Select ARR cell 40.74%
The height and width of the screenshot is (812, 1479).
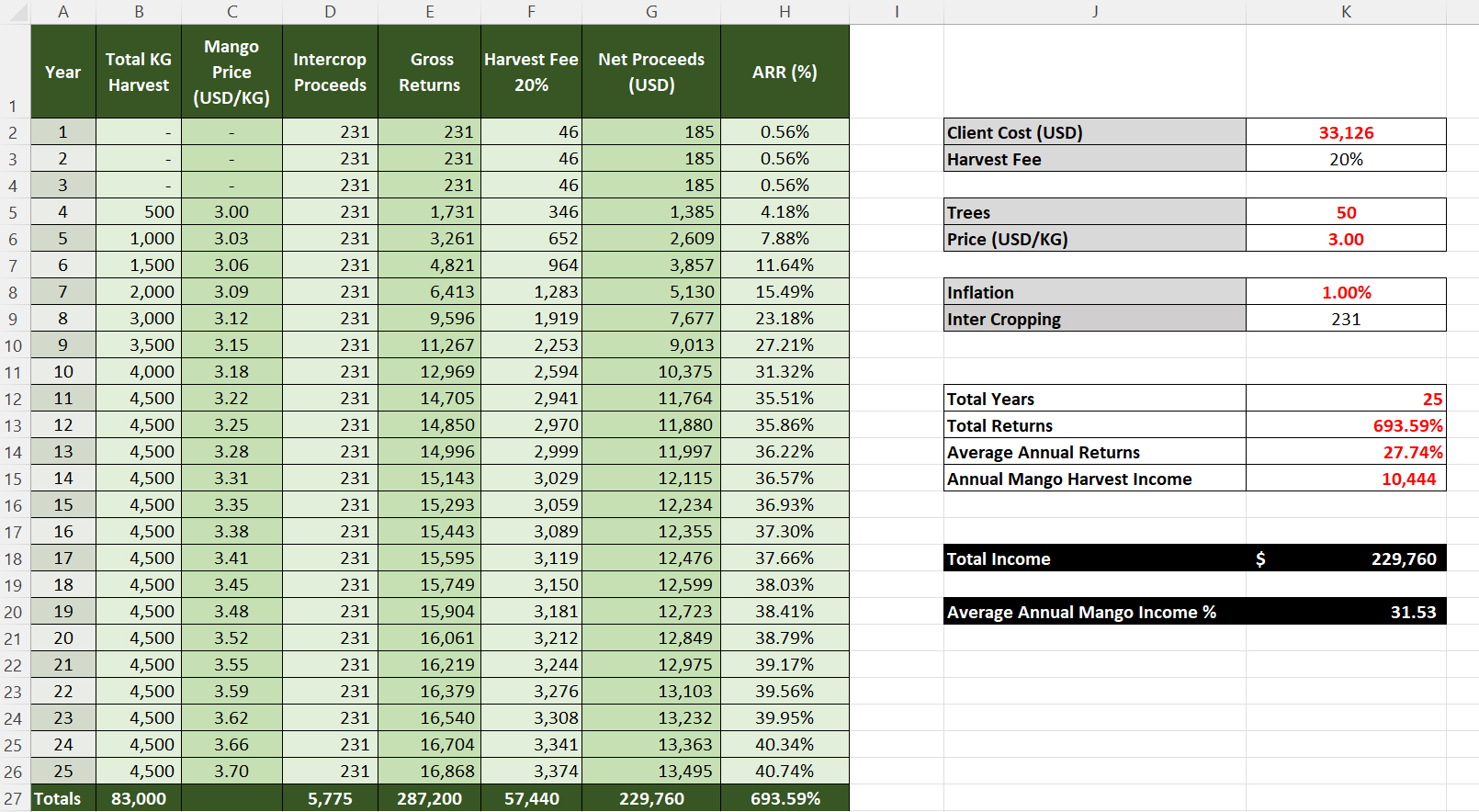[785, 772]
